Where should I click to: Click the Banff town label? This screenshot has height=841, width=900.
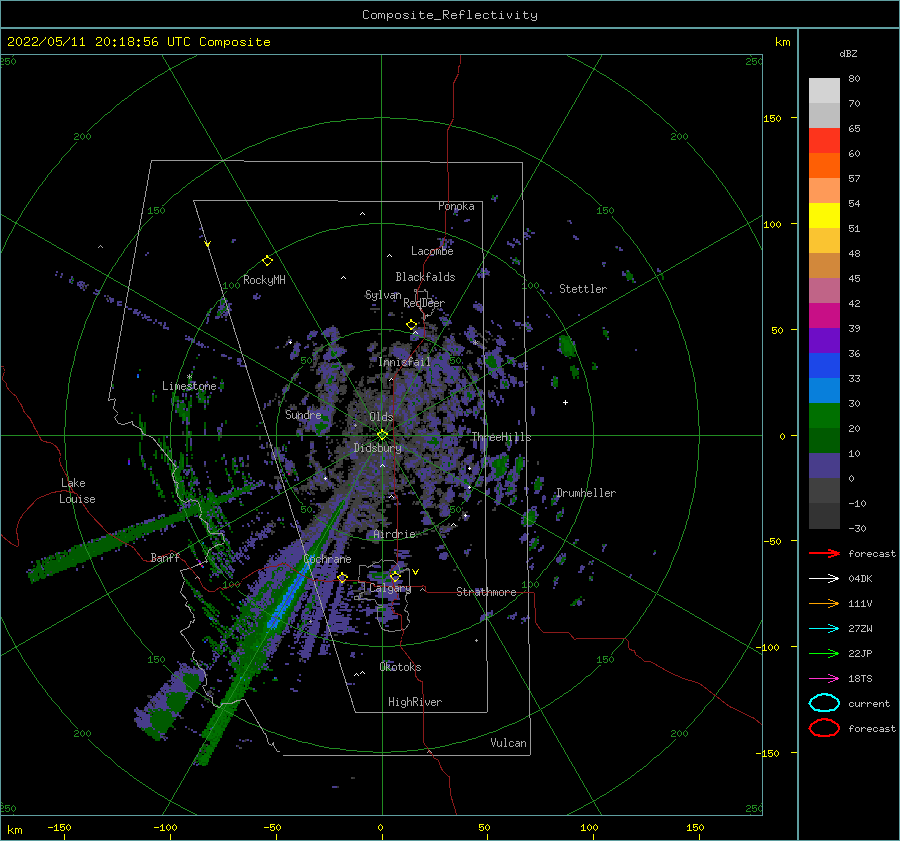pos(165,557)
